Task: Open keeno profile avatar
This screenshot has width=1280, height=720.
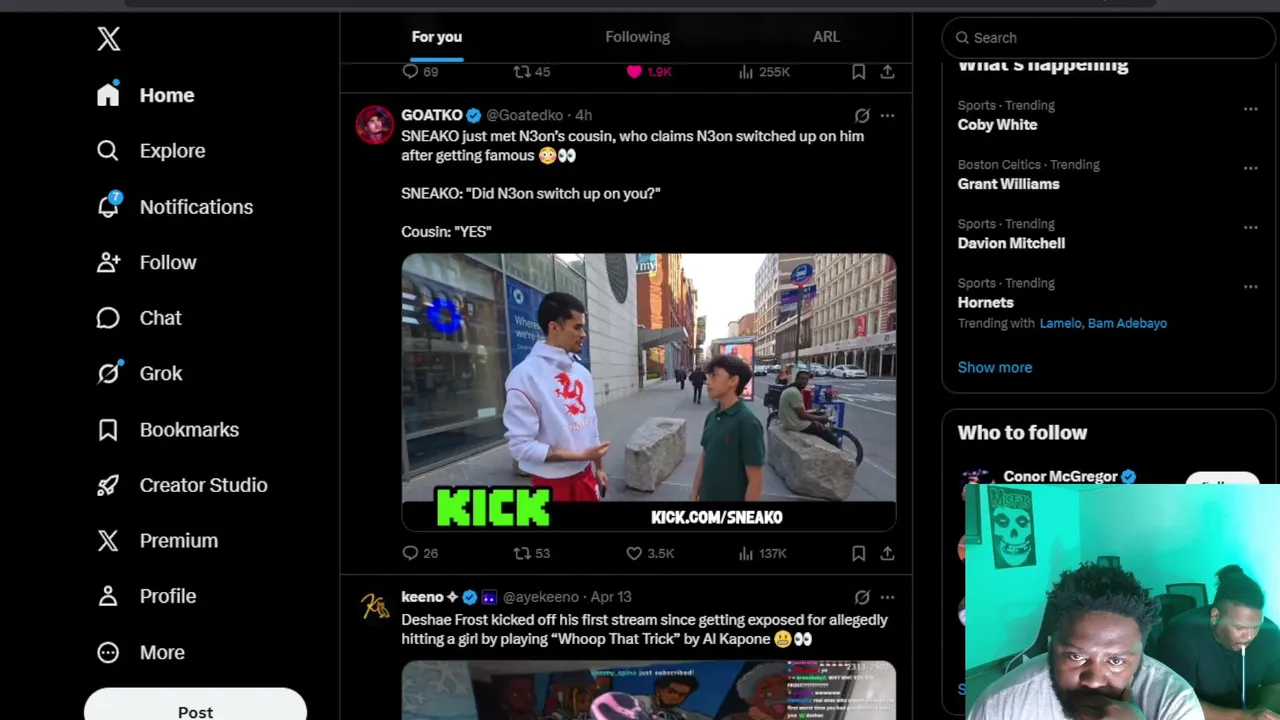Action: coord(375,607)
